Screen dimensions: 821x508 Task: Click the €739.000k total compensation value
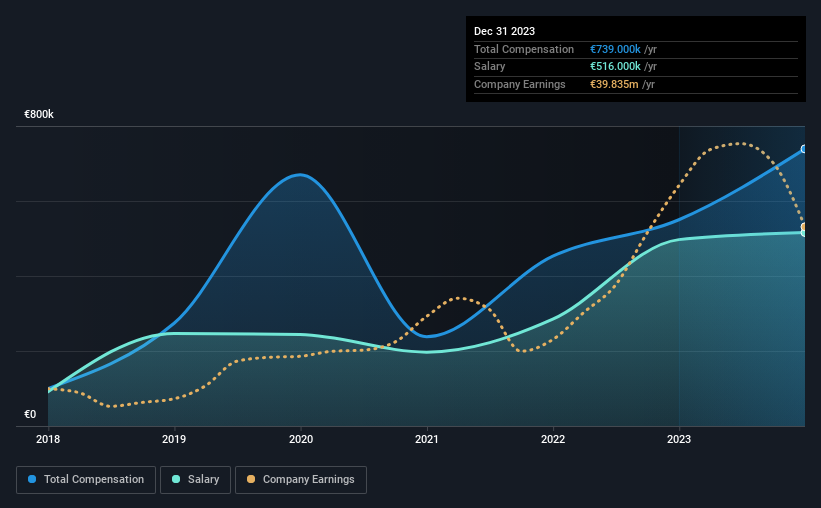[615, 49]
